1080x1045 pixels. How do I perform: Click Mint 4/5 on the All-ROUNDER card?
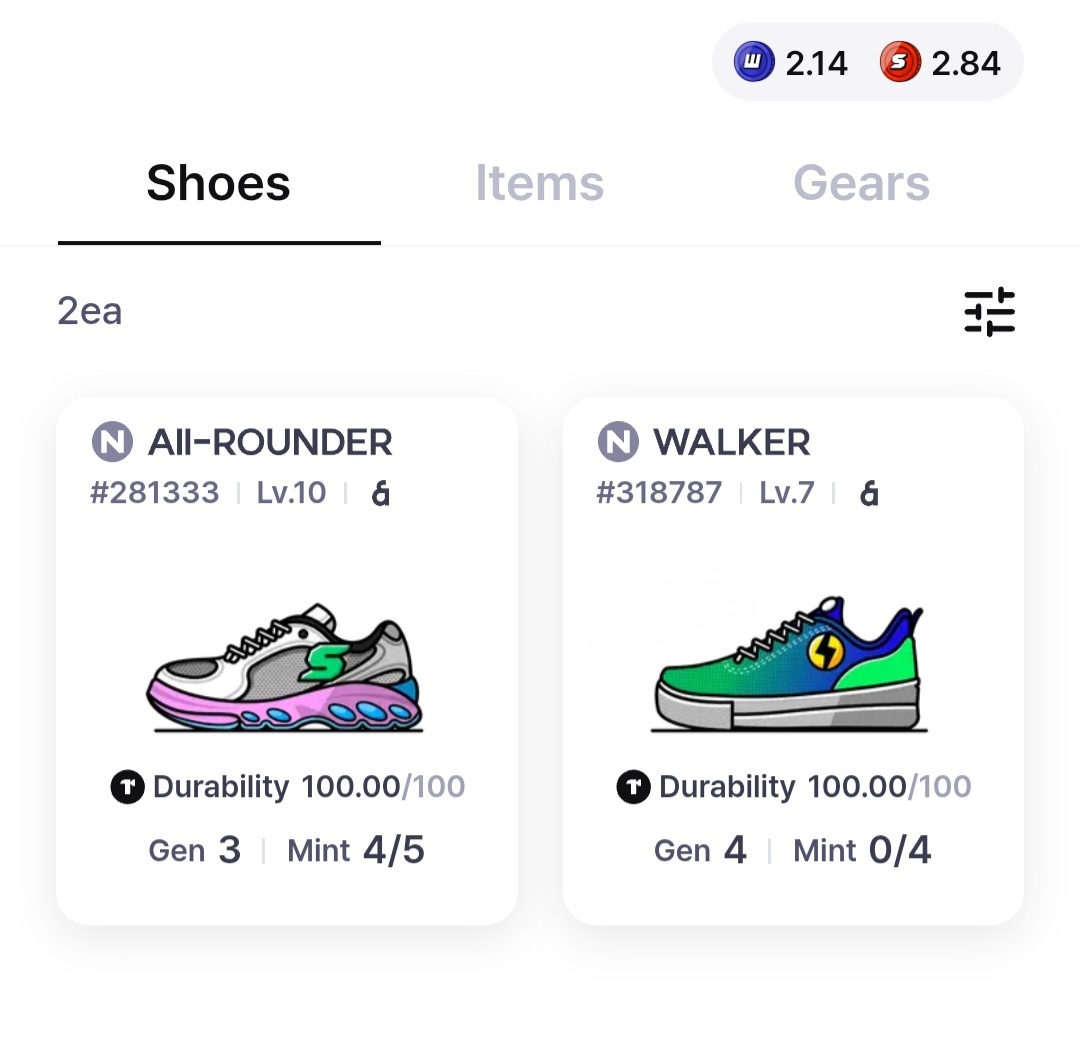coord(356,851)
